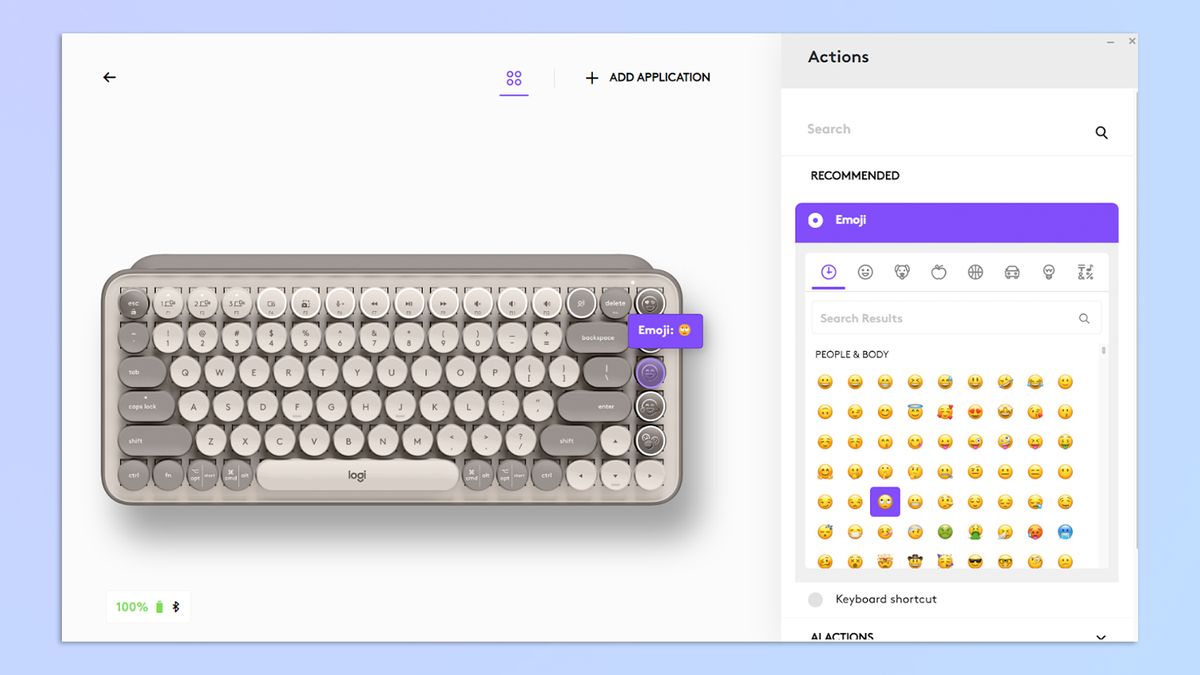Screen dimensions: 1200x675
Task: Click the search magnifier in Actions panel
Action: tap(1101, 132)
